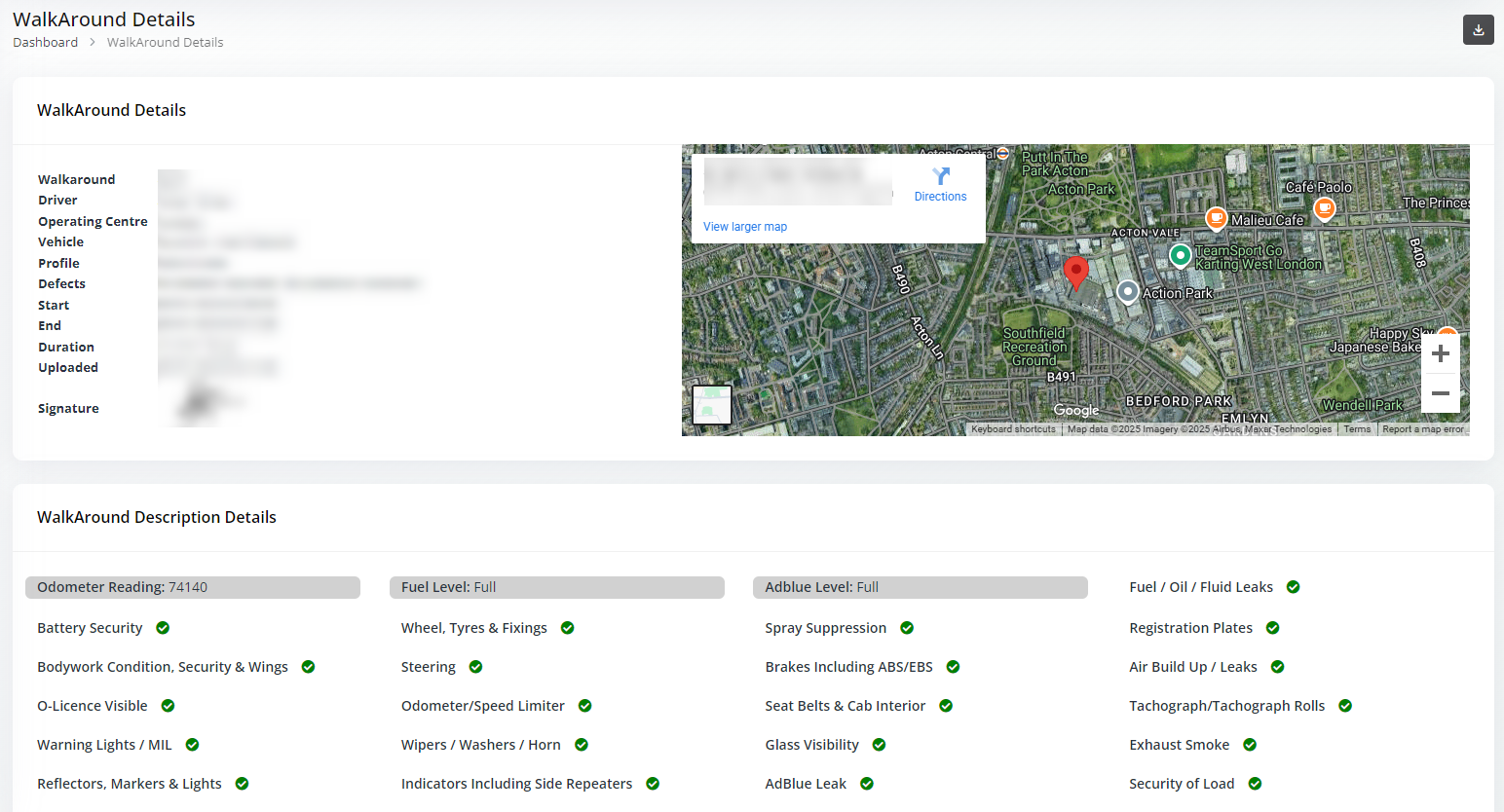Image resolution: width=1504 pixels, height=812 pixels.
Task: Switch map layer using bottom-left thumbnail
Action: (712, 405)
